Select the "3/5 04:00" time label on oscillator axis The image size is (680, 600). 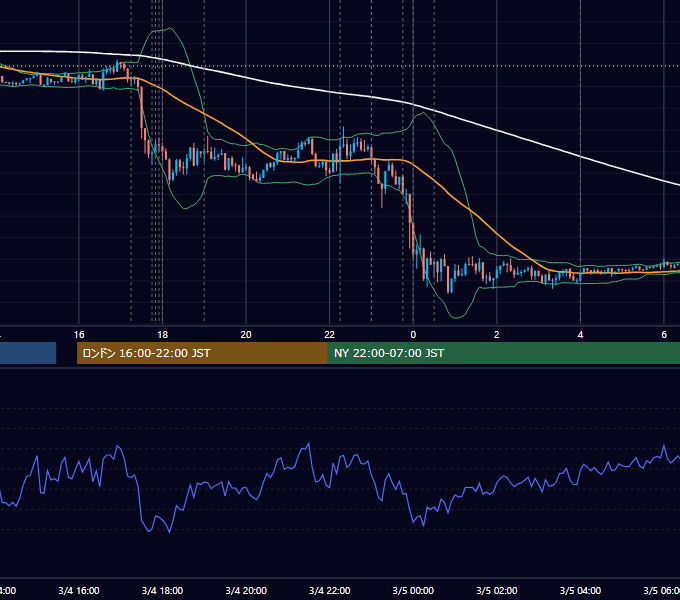point(580,590)
